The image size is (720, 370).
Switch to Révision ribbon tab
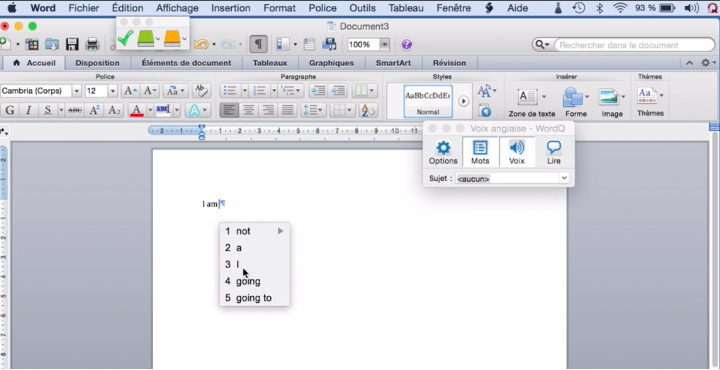tap(450, 63)
